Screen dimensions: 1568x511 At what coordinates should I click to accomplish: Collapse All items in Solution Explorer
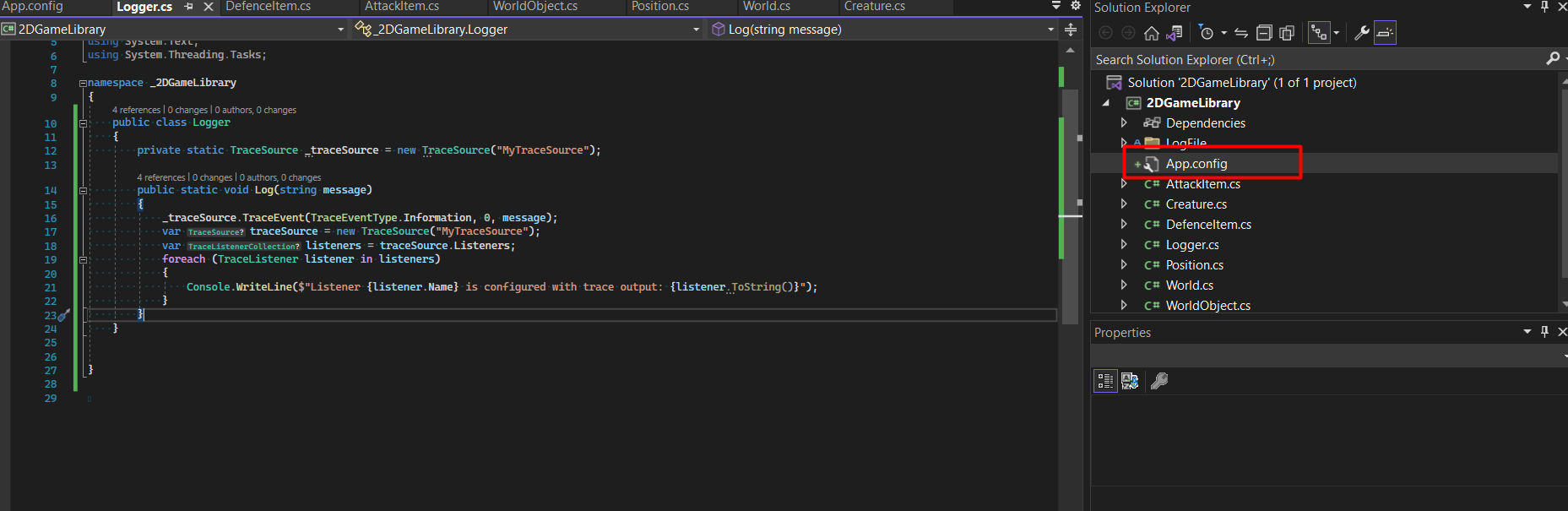coord(1264,33)
